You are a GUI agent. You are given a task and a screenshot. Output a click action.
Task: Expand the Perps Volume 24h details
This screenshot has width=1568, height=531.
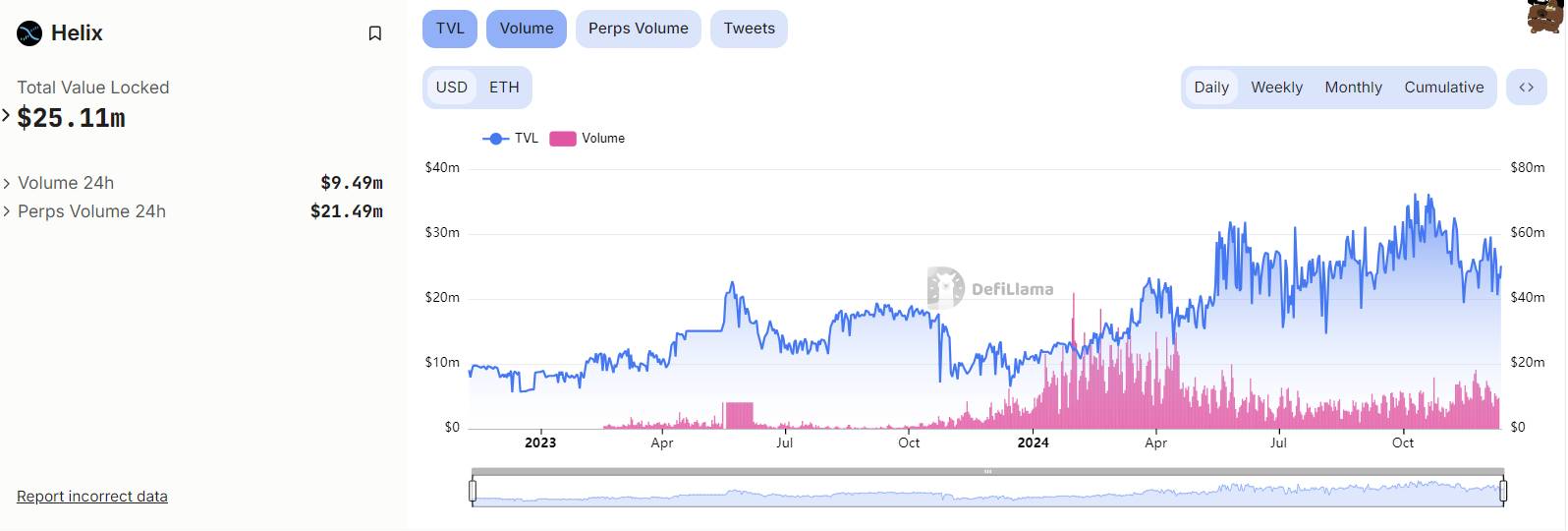click(x=7, y=211)
